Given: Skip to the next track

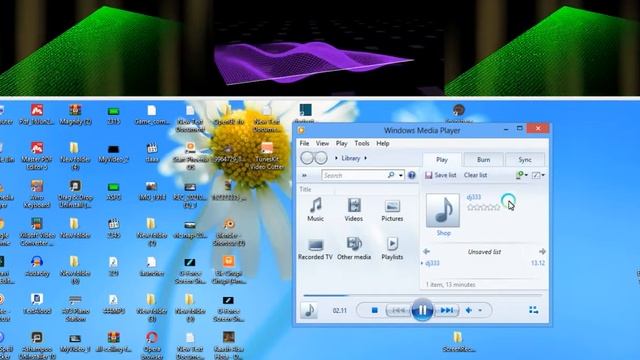Looking at the screenshot, I should click(446, 310).
